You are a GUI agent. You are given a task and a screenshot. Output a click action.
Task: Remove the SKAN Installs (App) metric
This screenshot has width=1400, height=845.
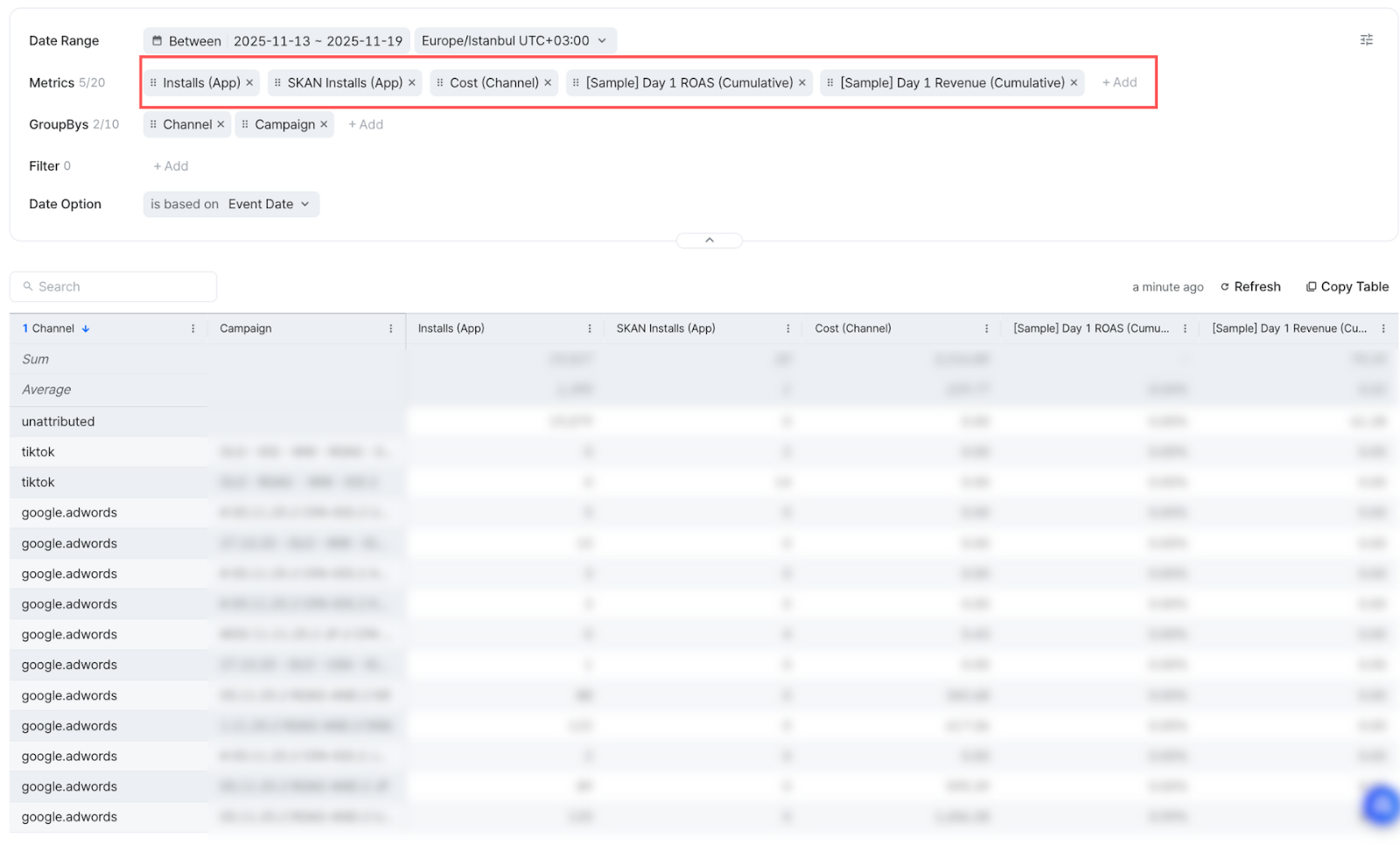click(x=412, y=83)
